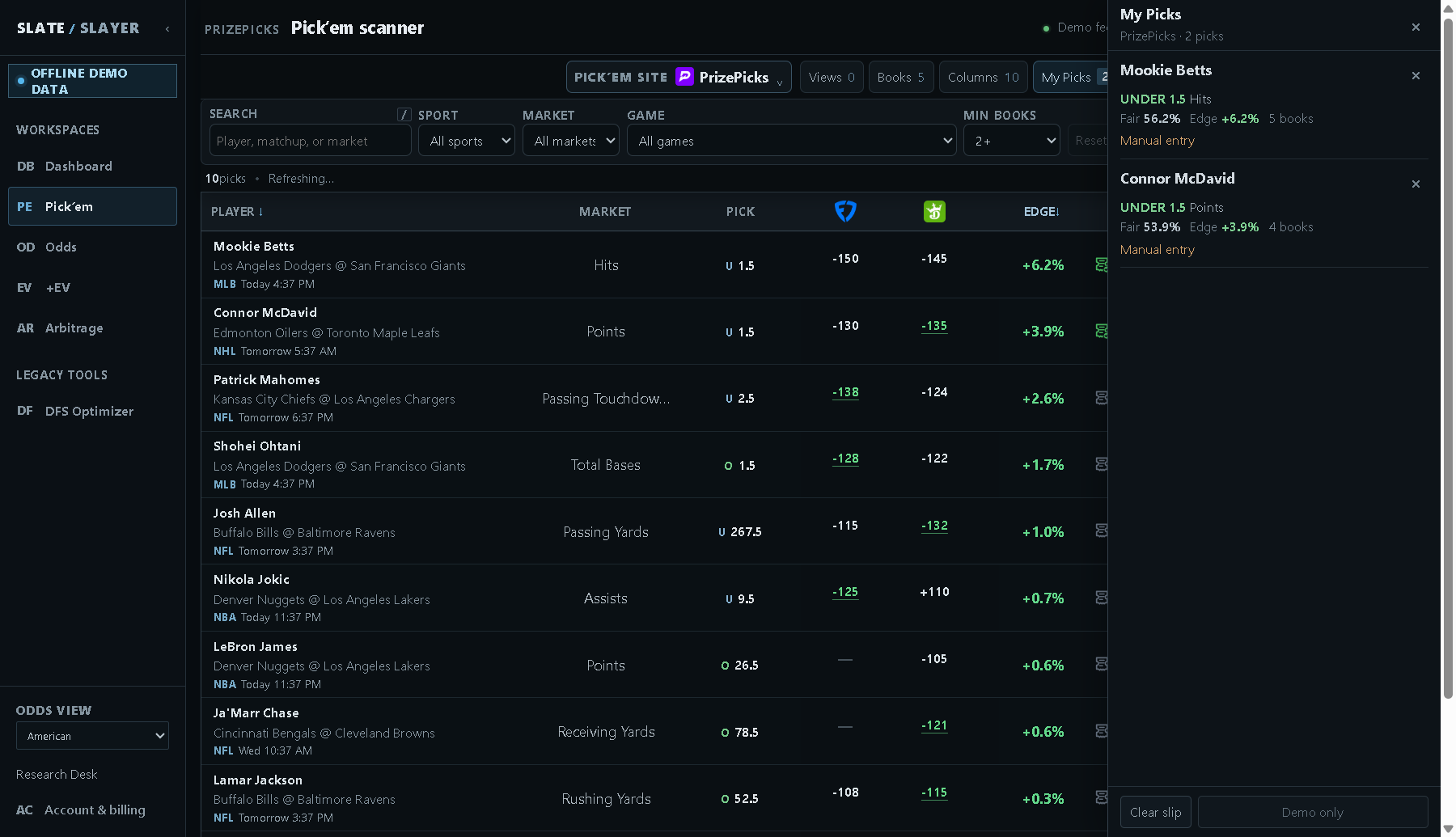Click the player search input field
1456x837 pixels.
(x=311, y=141)
